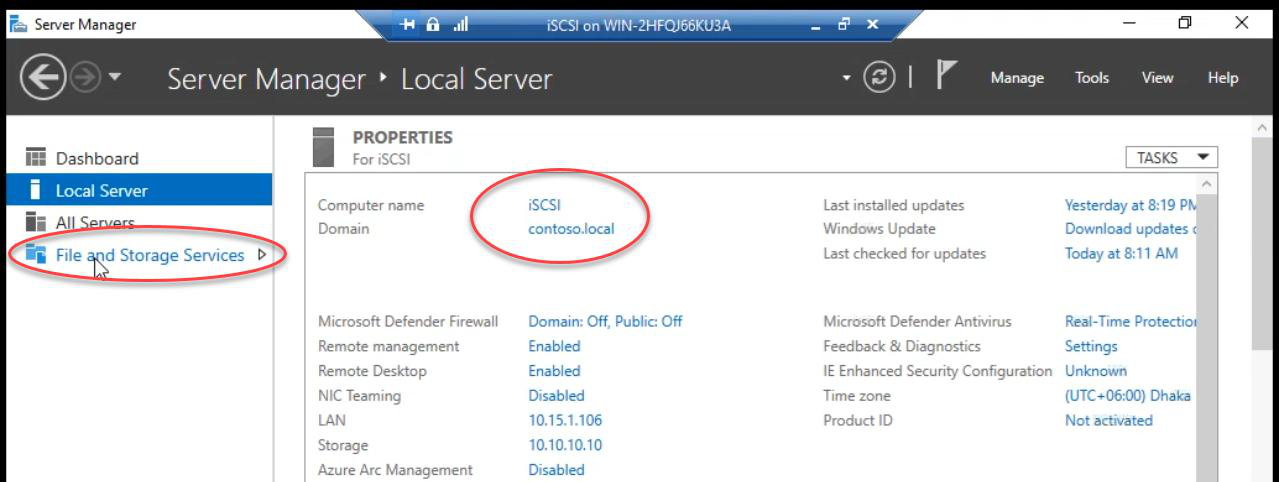
Task: Open the View menu
Action: click(x=1157, y=78)
